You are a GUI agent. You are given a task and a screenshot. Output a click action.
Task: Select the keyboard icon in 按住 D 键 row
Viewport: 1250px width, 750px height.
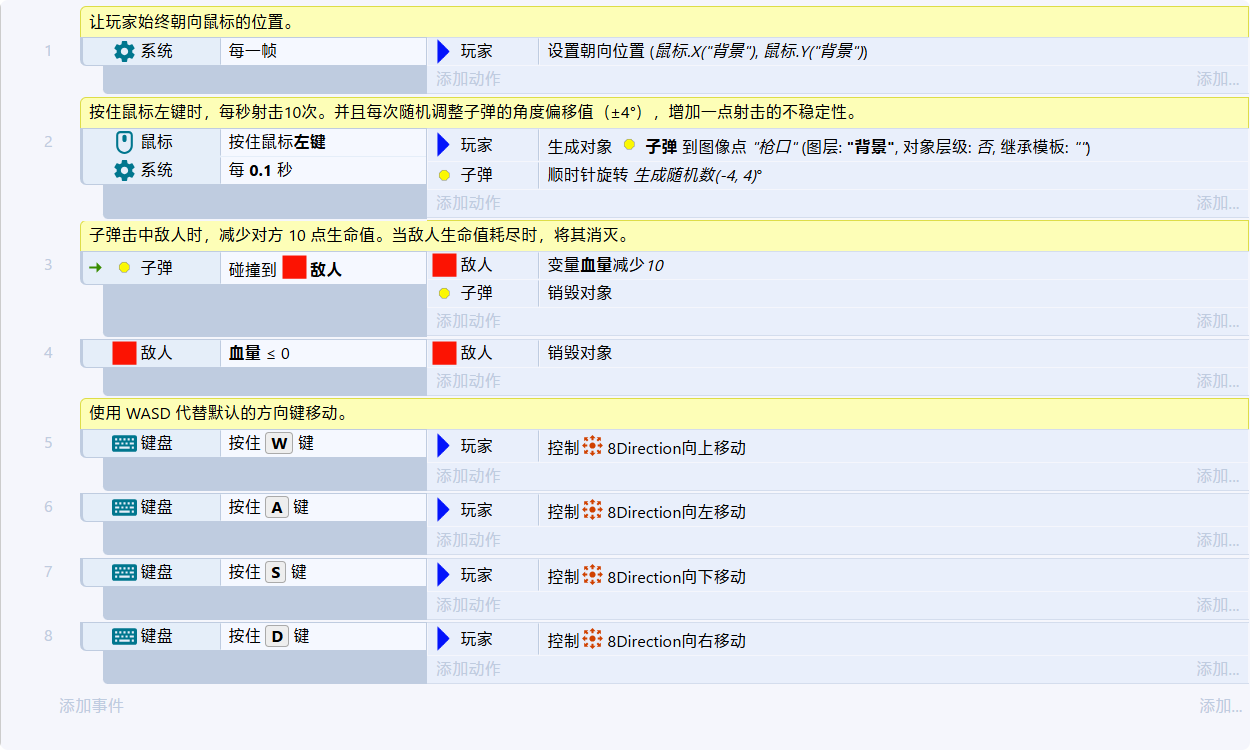tap(124, 636)
